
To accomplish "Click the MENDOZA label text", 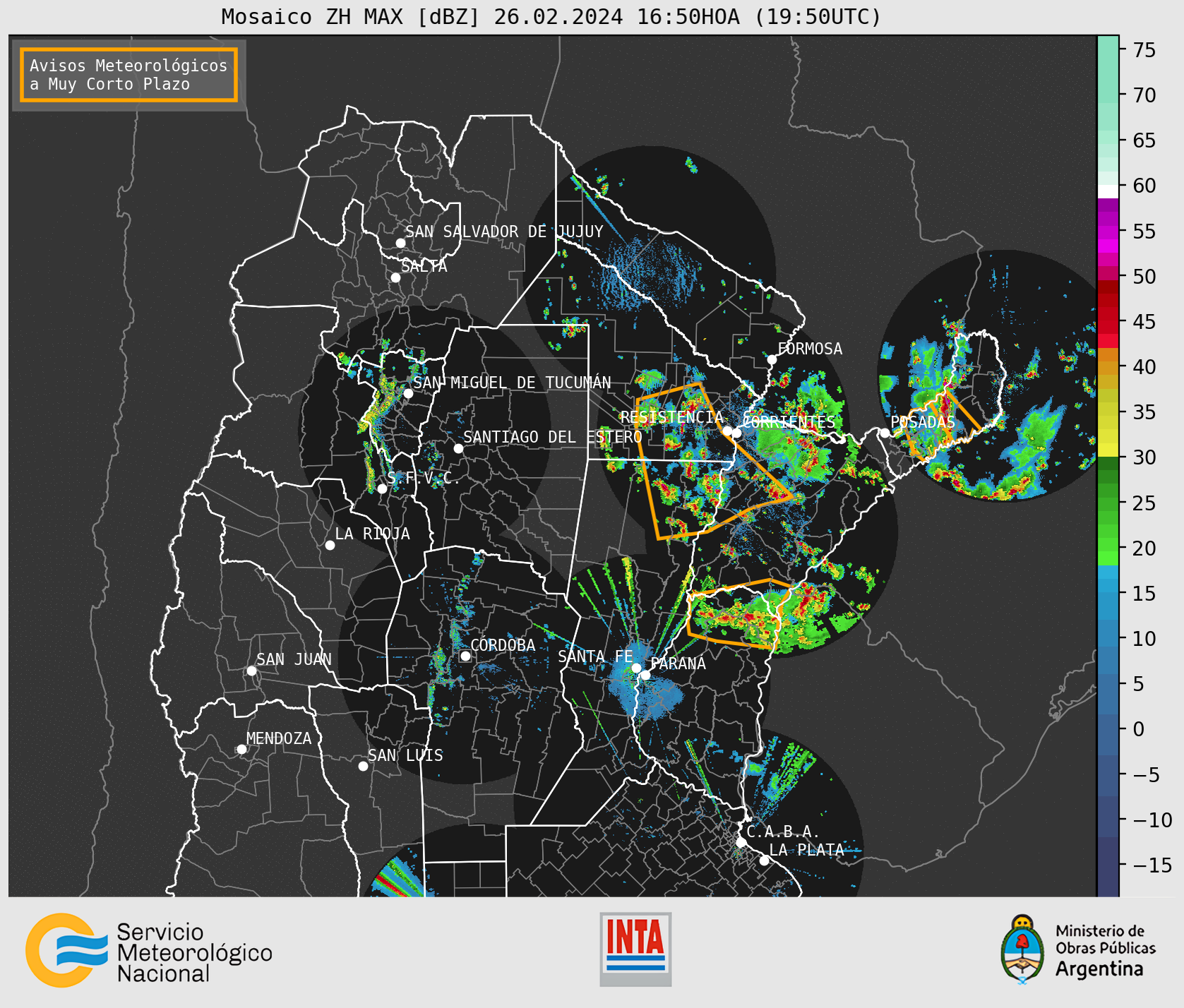I will 279,738.
